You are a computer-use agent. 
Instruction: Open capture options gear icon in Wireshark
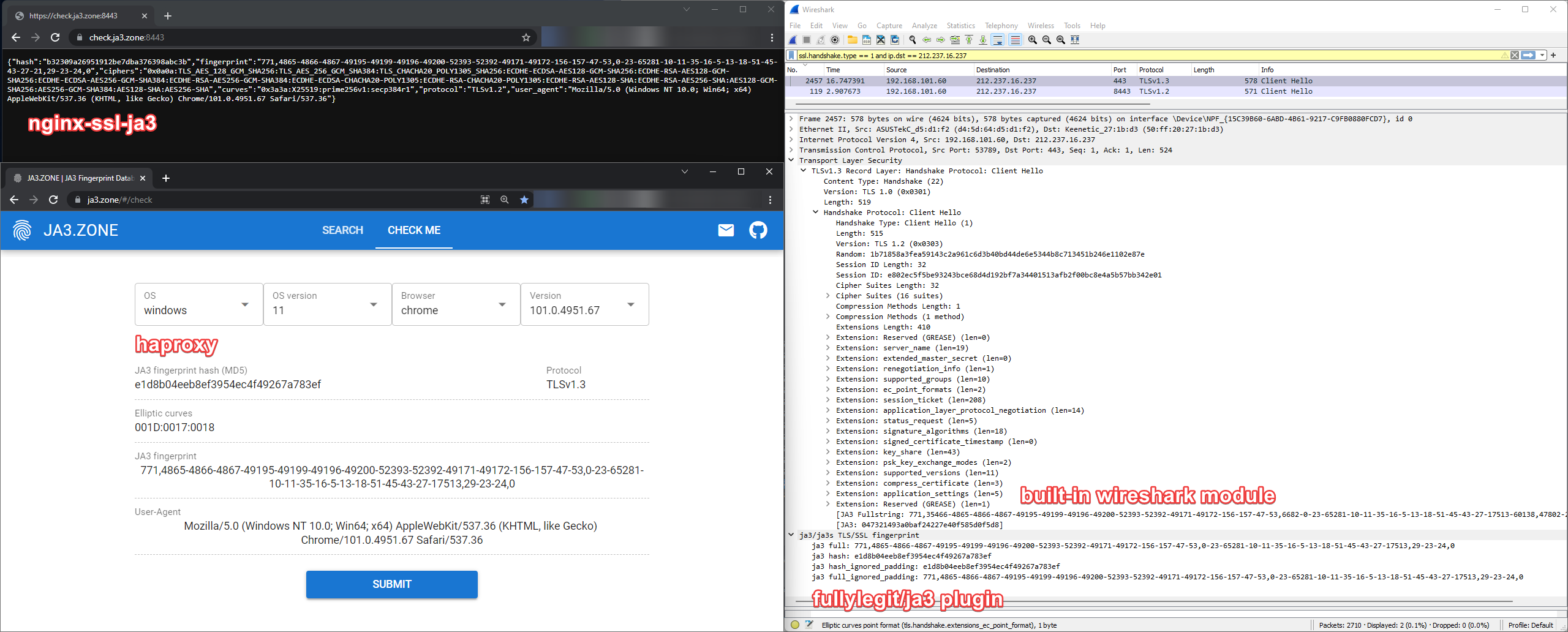[x=835, y=40]
